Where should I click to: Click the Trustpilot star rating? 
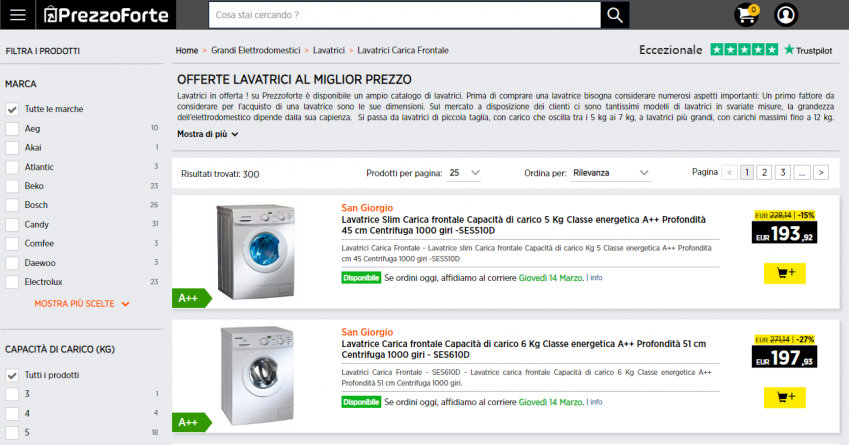[x=744, y=50]
